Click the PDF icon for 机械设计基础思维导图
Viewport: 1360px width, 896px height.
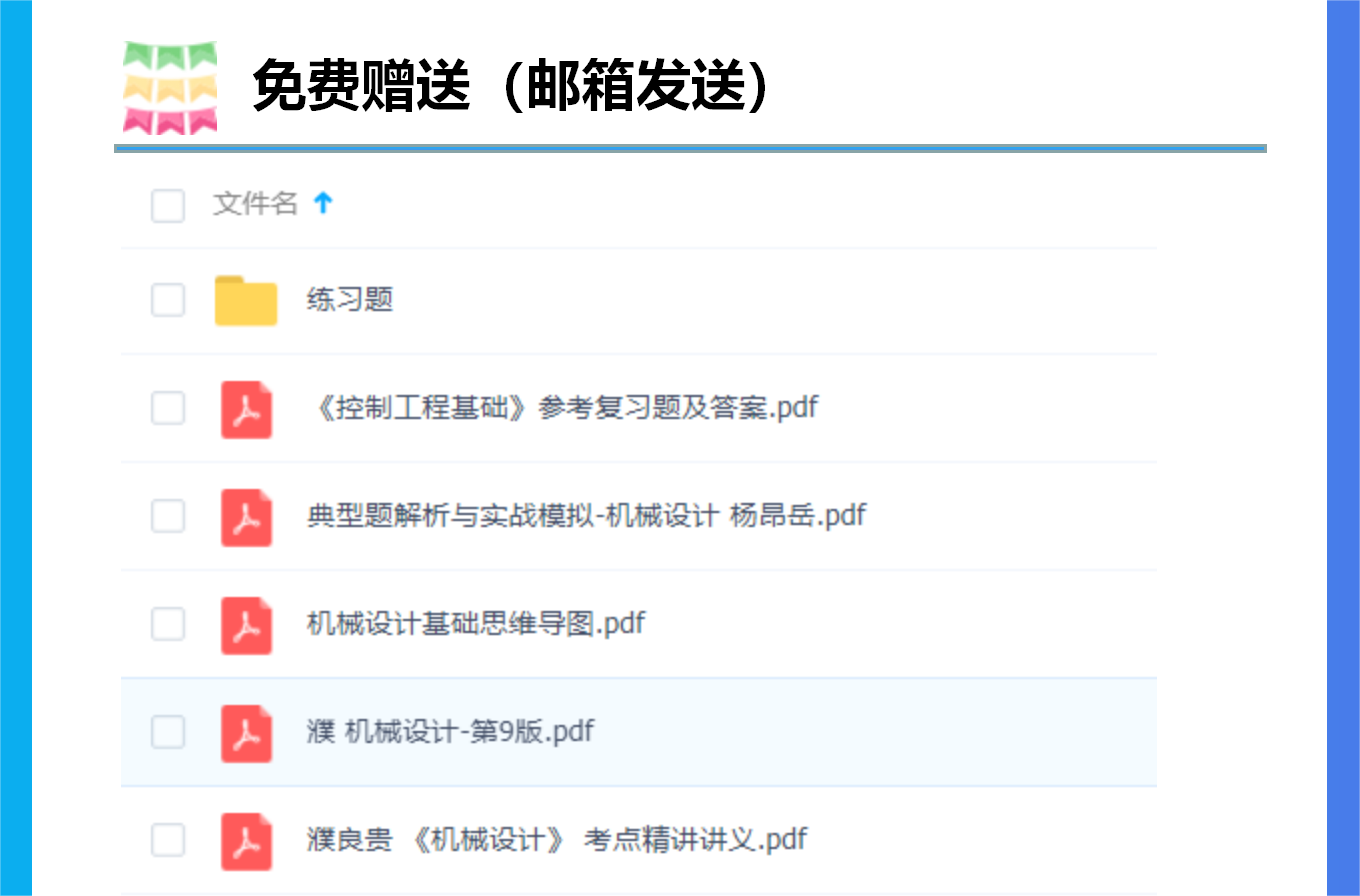(246, 625)
